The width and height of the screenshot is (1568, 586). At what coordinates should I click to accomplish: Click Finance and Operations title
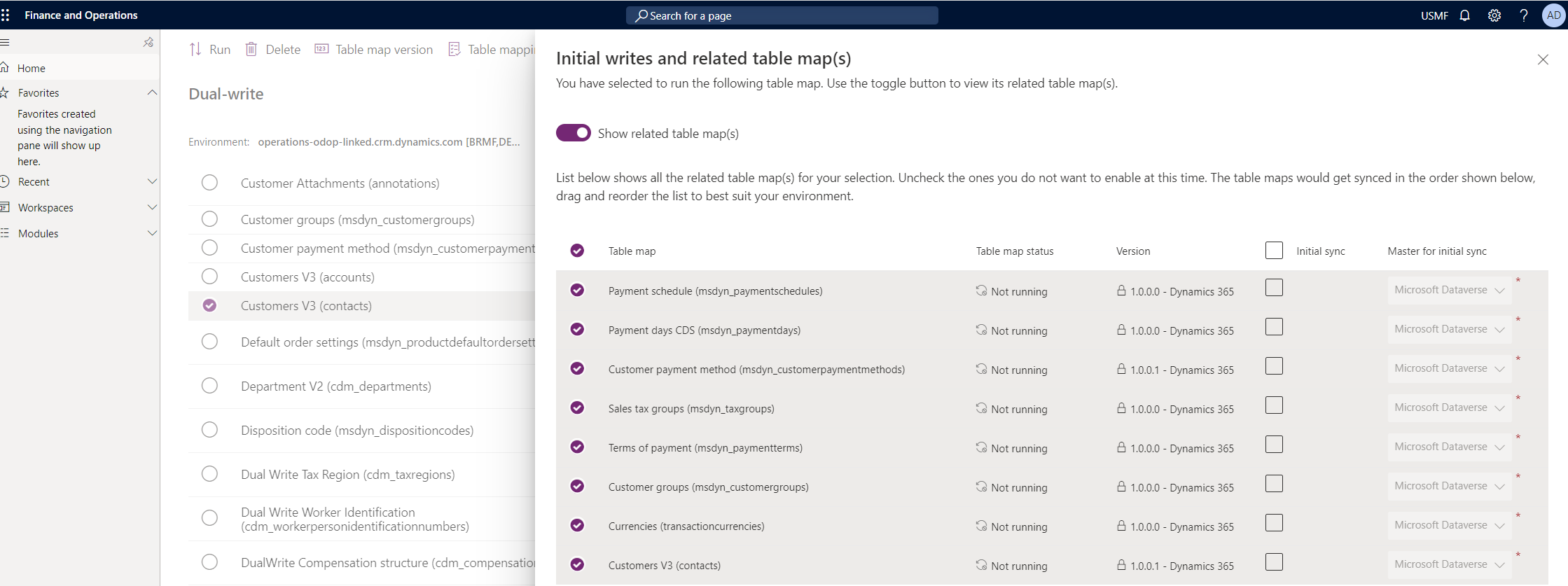coord(81,15)
